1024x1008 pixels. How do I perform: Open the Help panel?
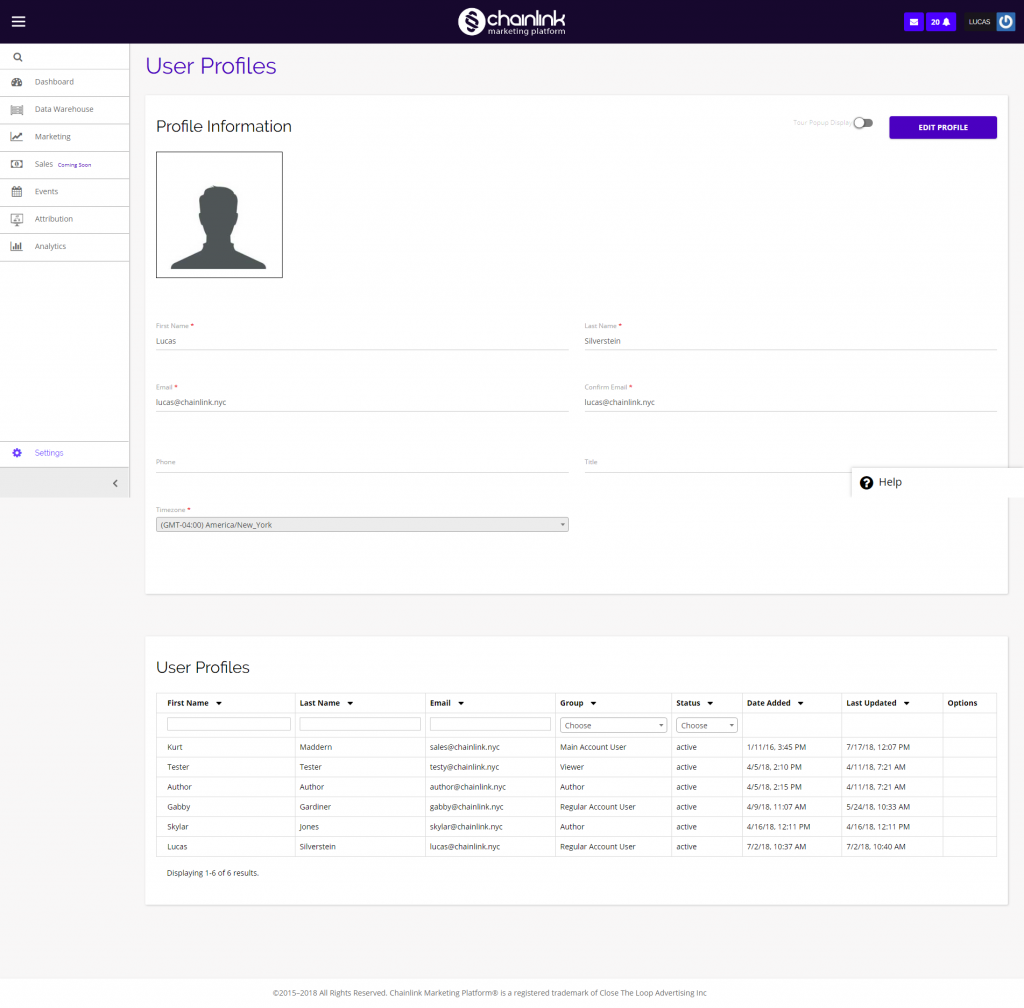[880, 482]
